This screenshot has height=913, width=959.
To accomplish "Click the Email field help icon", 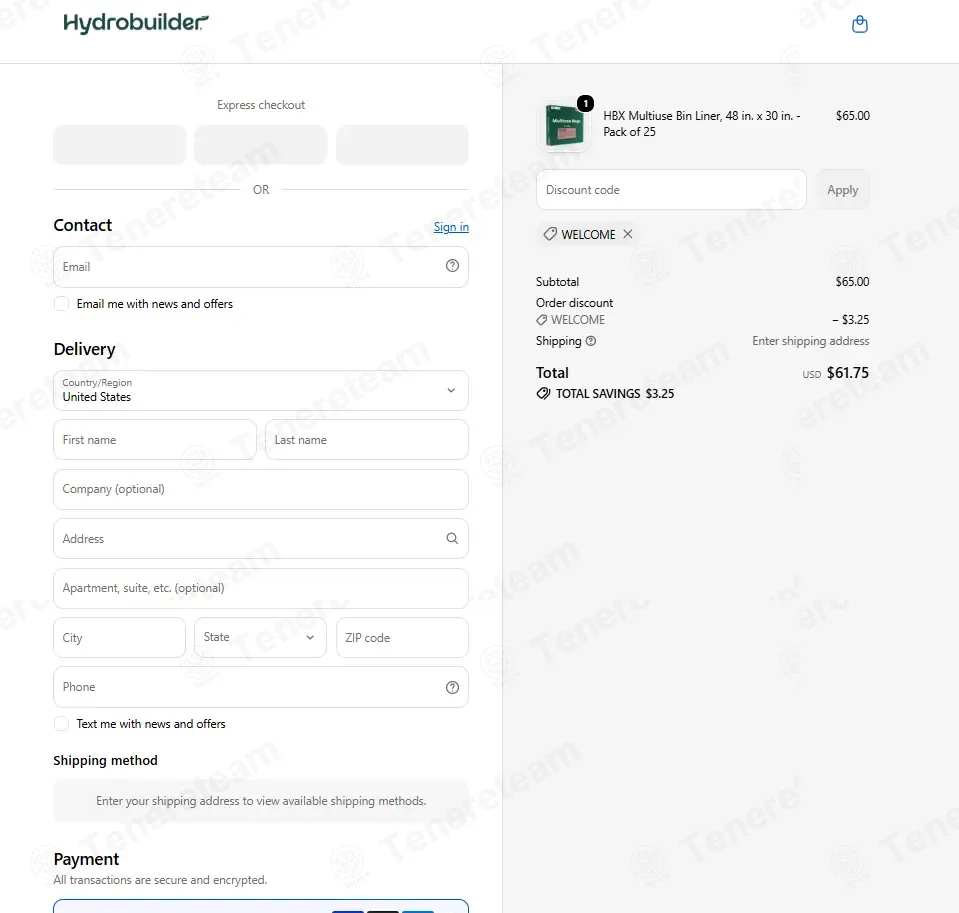I will tap(452, 265).
